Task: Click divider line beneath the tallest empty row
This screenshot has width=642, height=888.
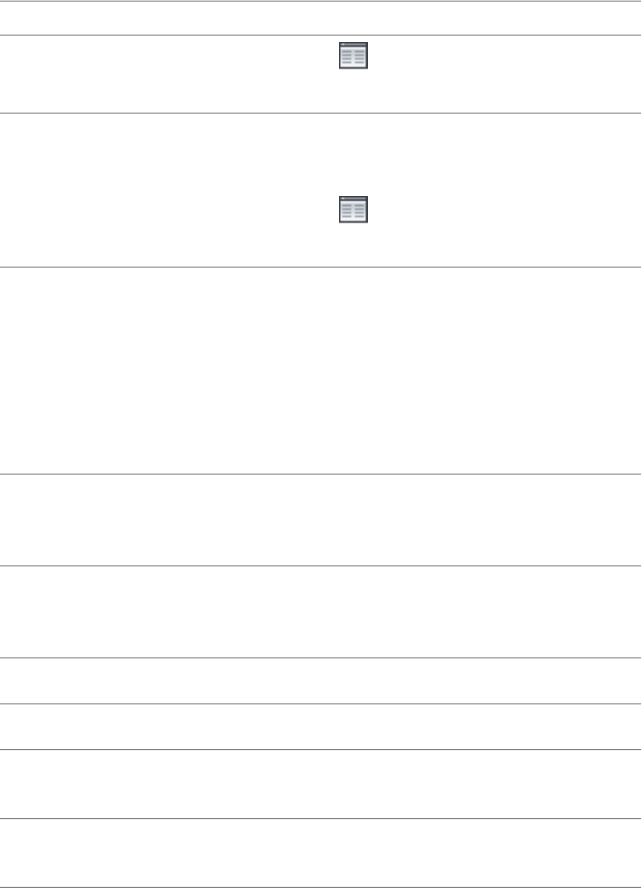Action: 320,474
